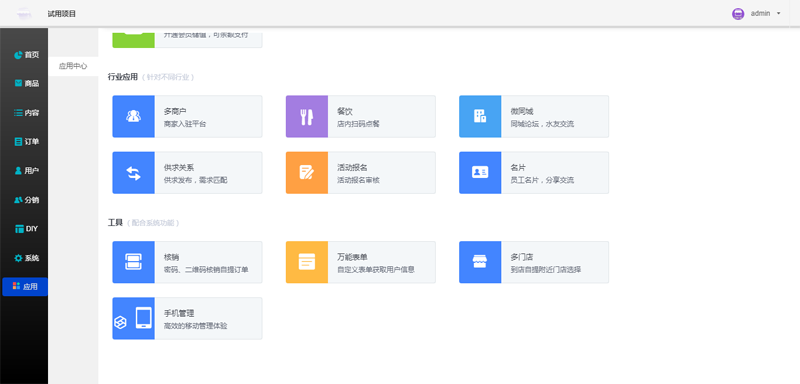
Task: Click the 系统 gear icon
Action: [x=18, y=258]
